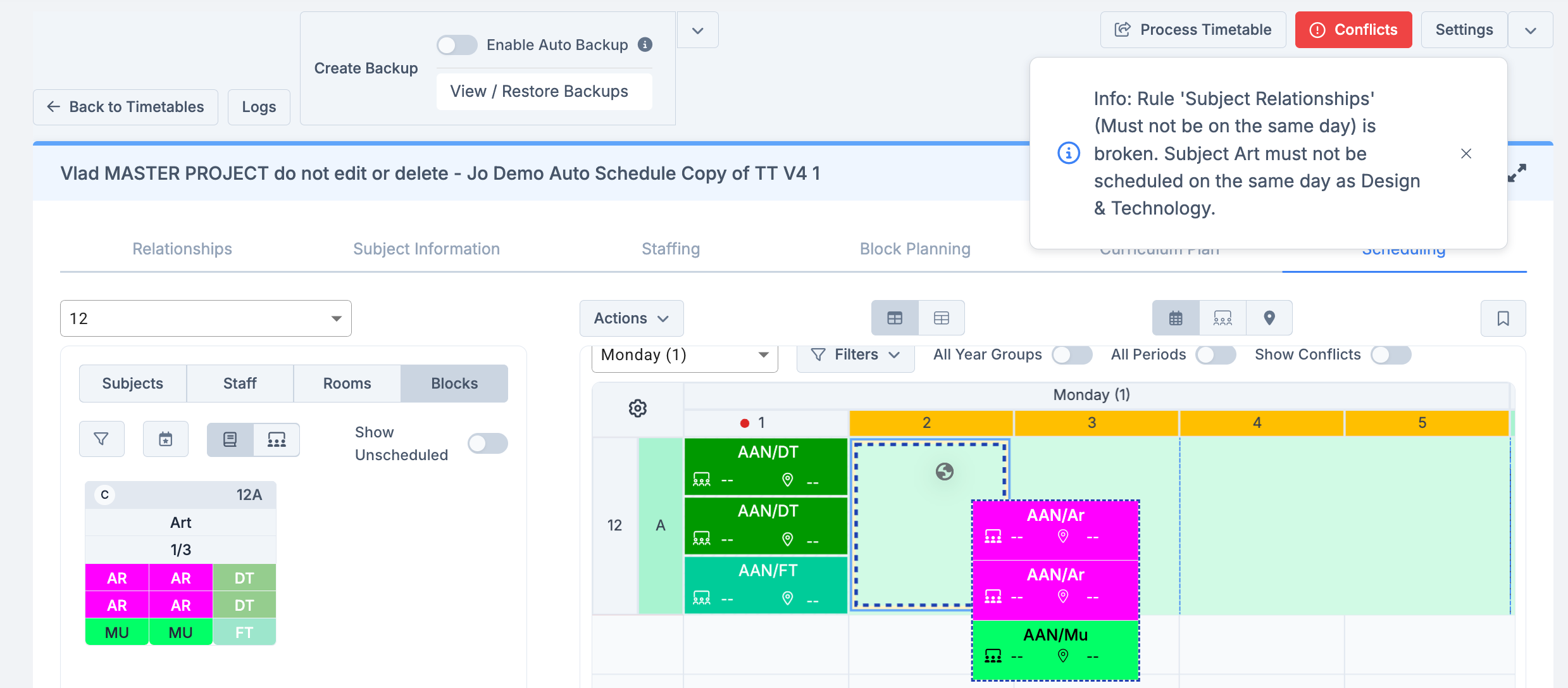1568x688 pixels.
Task: Switch to location pin view icon
Action: [1269, 318]
